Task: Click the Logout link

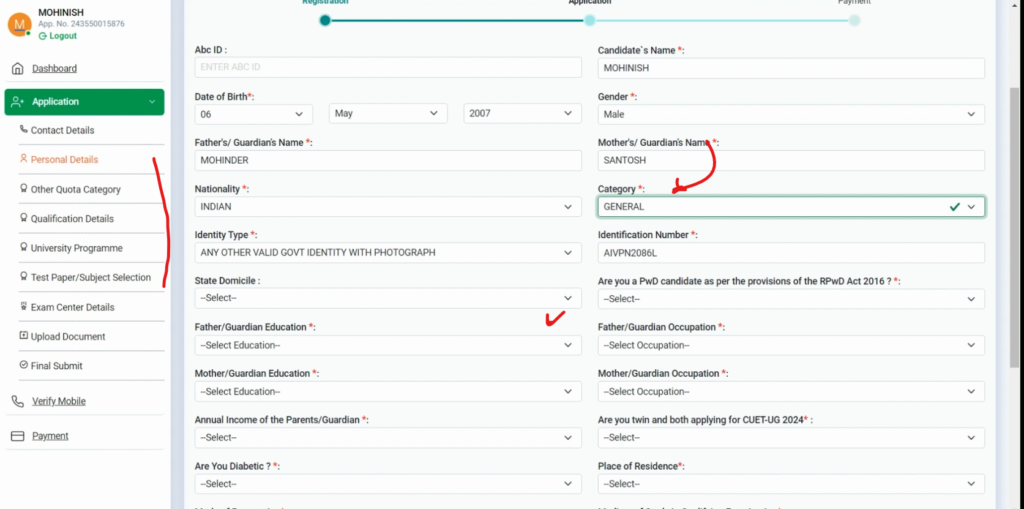Action: [x=62, y=36]
